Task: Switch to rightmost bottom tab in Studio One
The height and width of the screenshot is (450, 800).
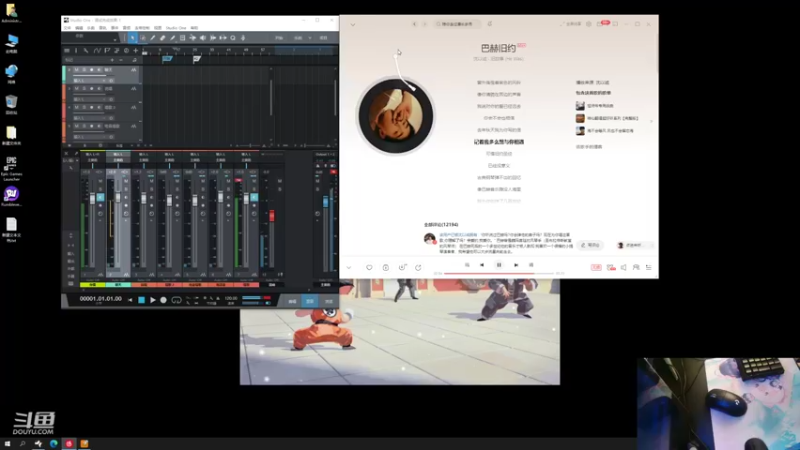Action: (x=329, y=302)
